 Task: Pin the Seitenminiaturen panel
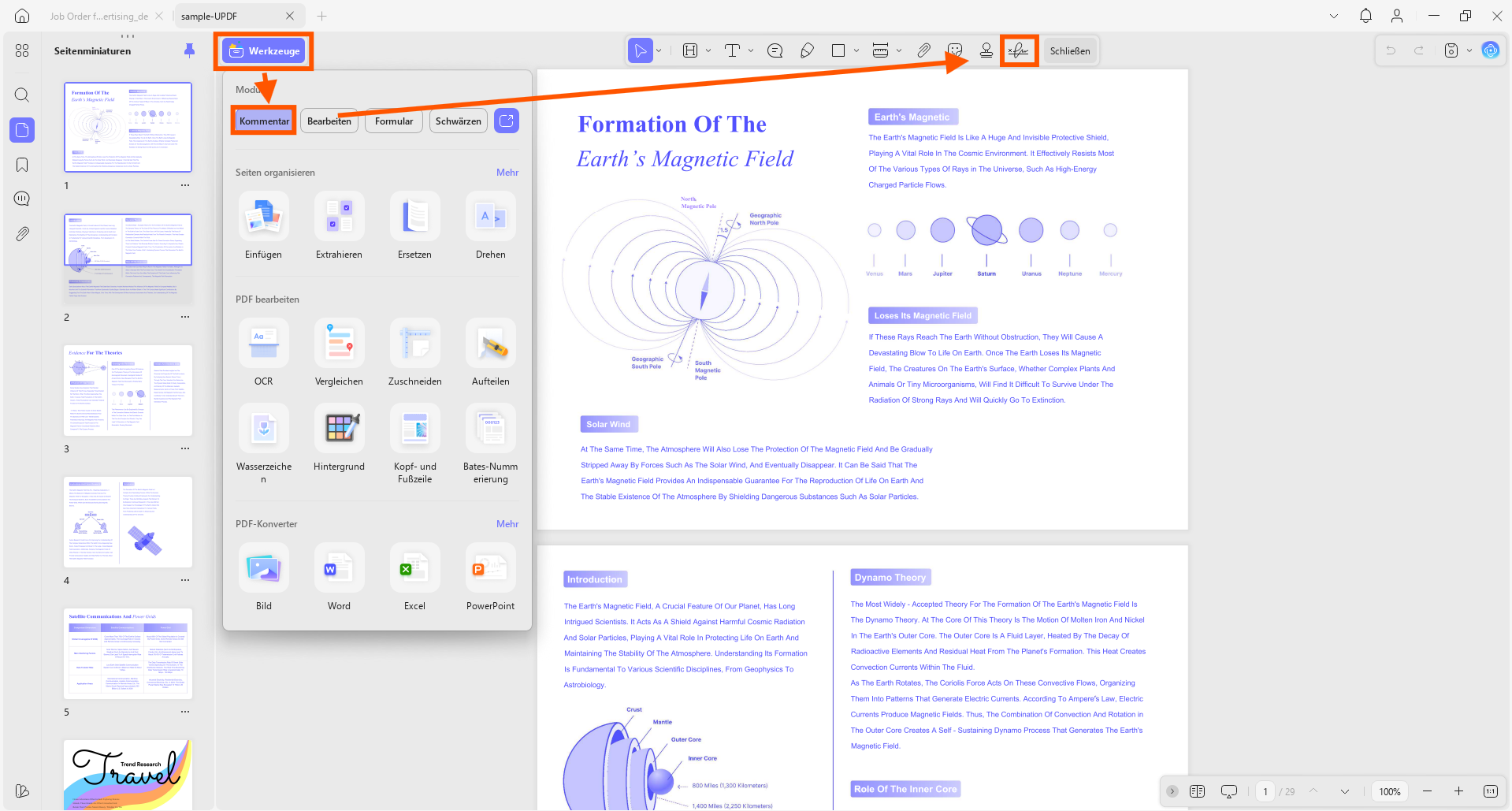tap(189, 50)
